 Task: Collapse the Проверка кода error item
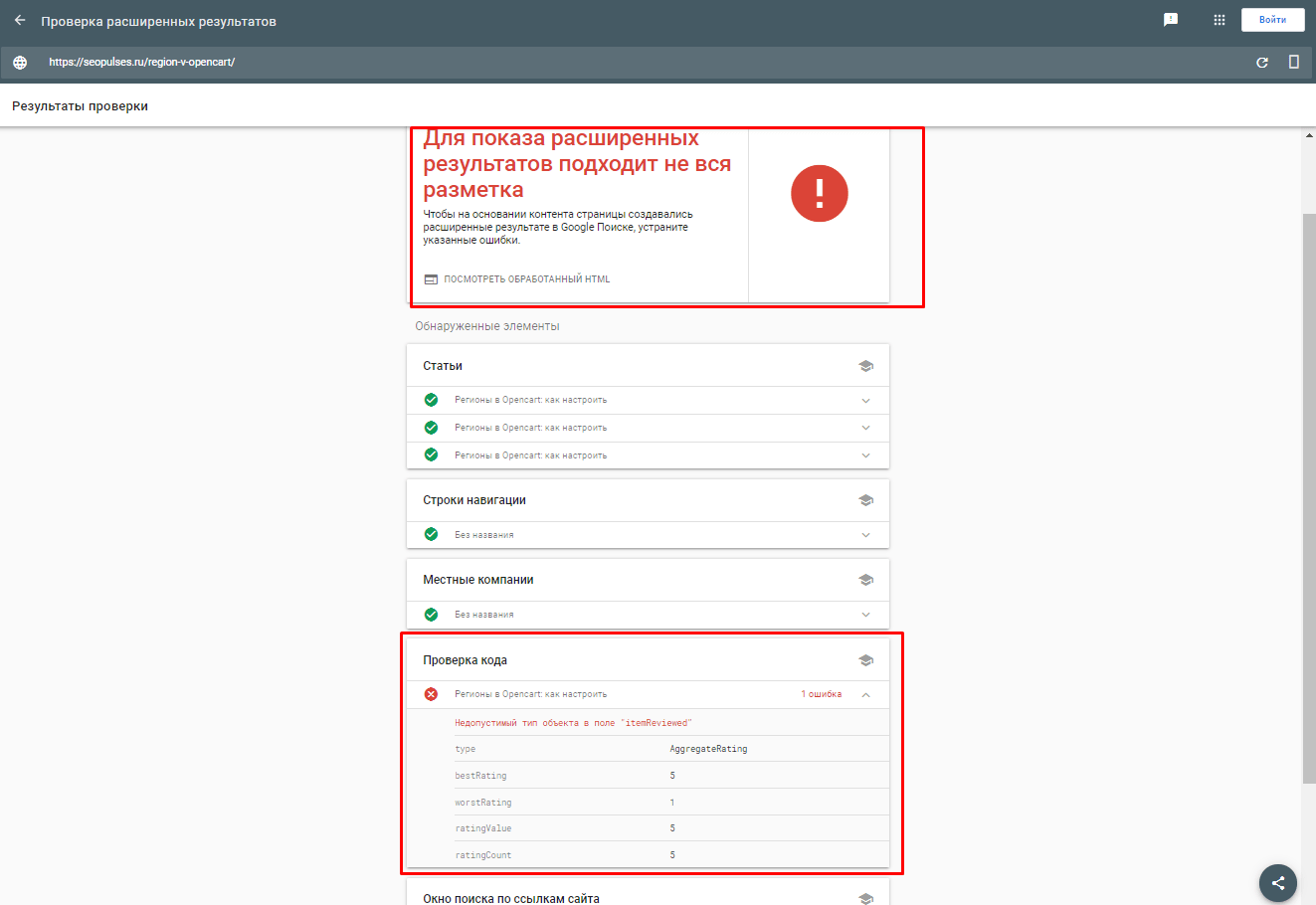(865, 694)
